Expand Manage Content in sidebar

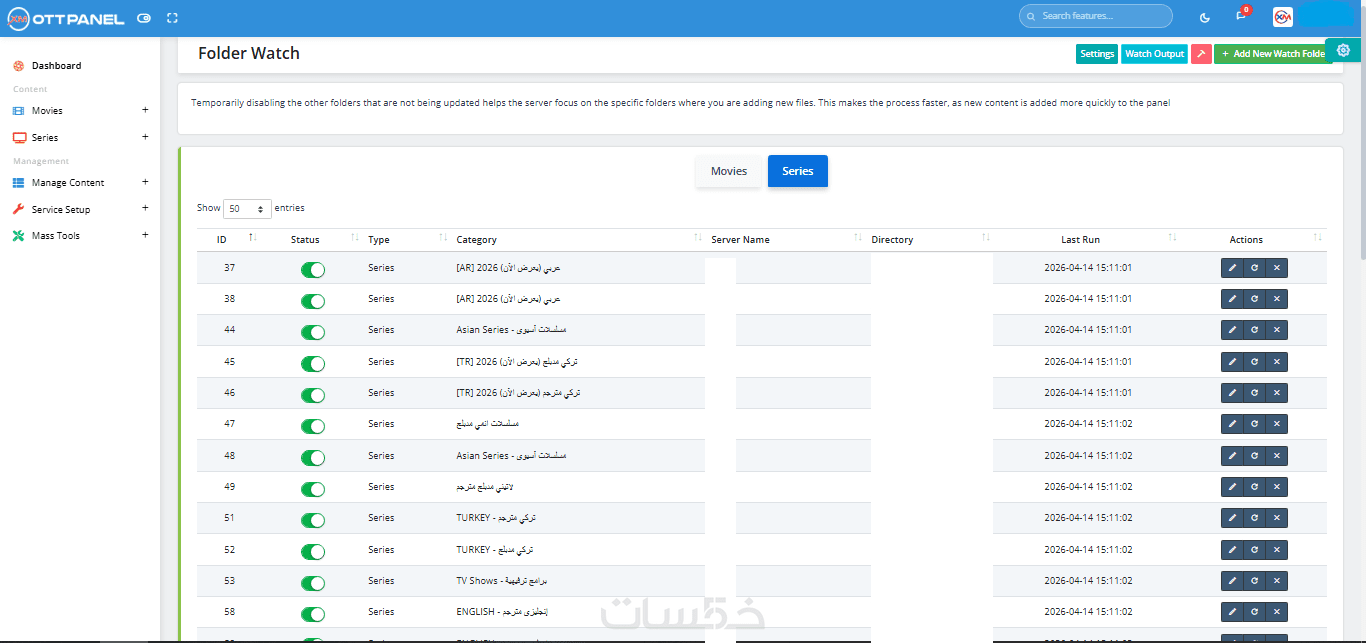click(x=80, y=183)
